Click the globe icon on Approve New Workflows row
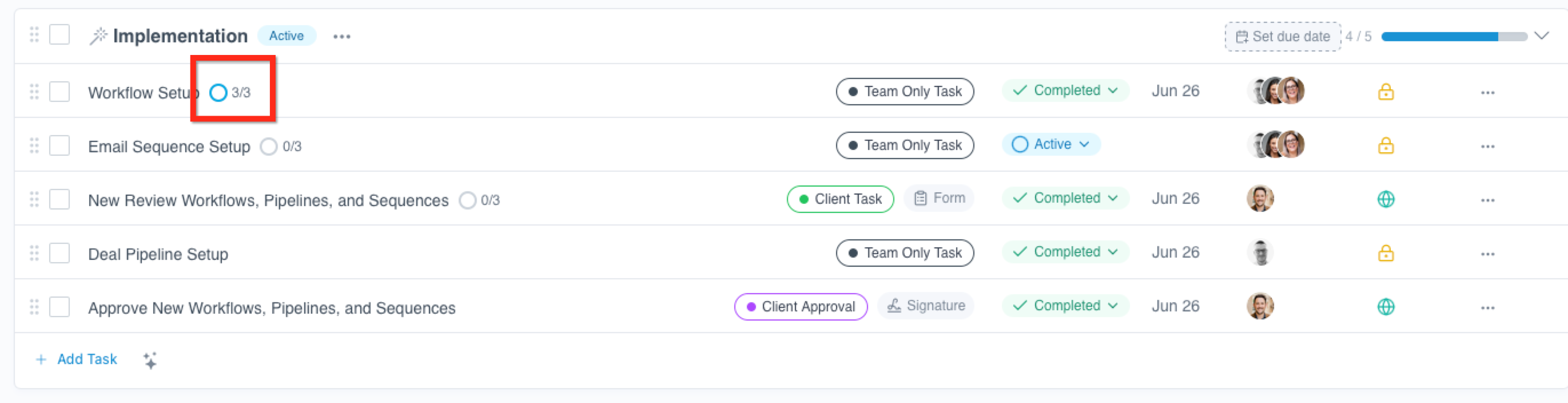 pyautogui.click(x=1386, y=307)
